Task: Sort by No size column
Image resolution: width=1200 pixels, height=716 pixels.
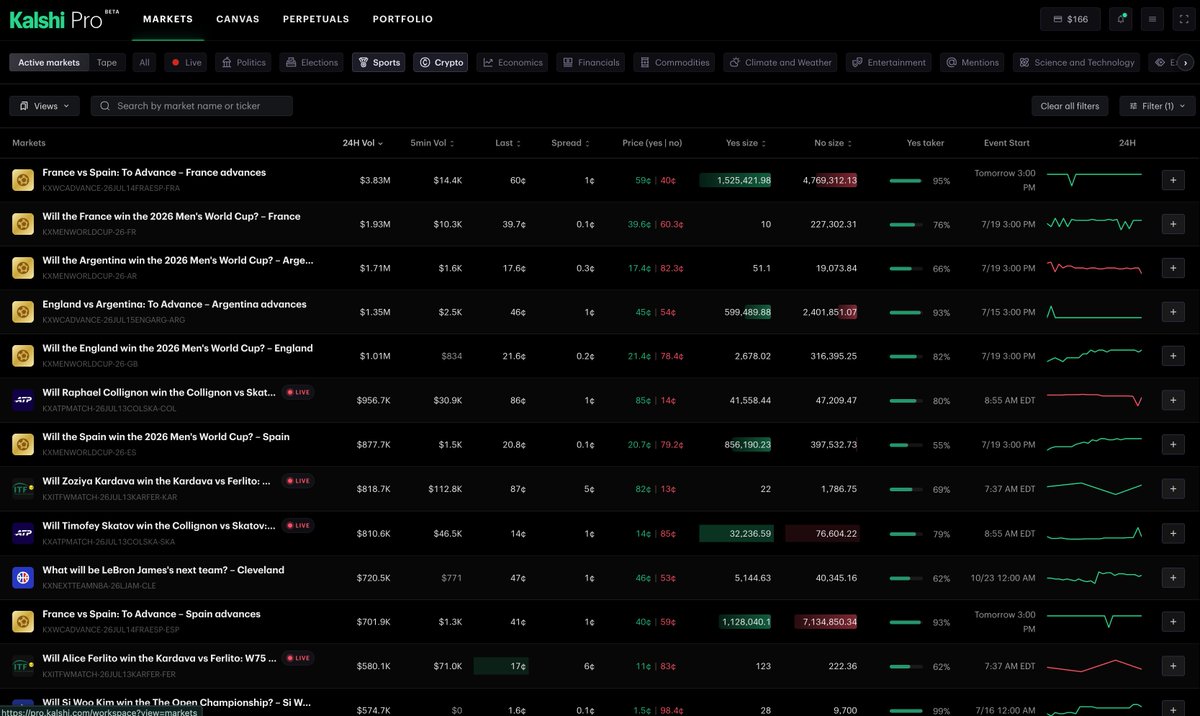Action: click(832, 143)
